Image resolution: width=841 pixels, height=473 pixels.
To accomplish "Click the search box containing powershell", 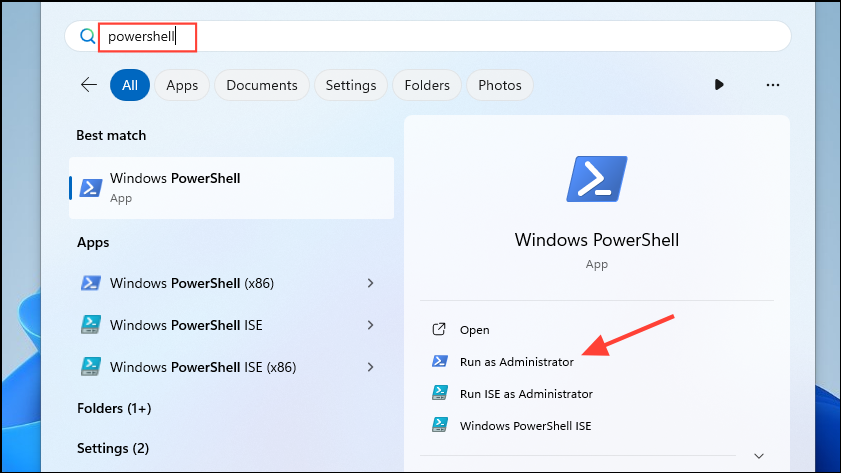I will point(428,36).
